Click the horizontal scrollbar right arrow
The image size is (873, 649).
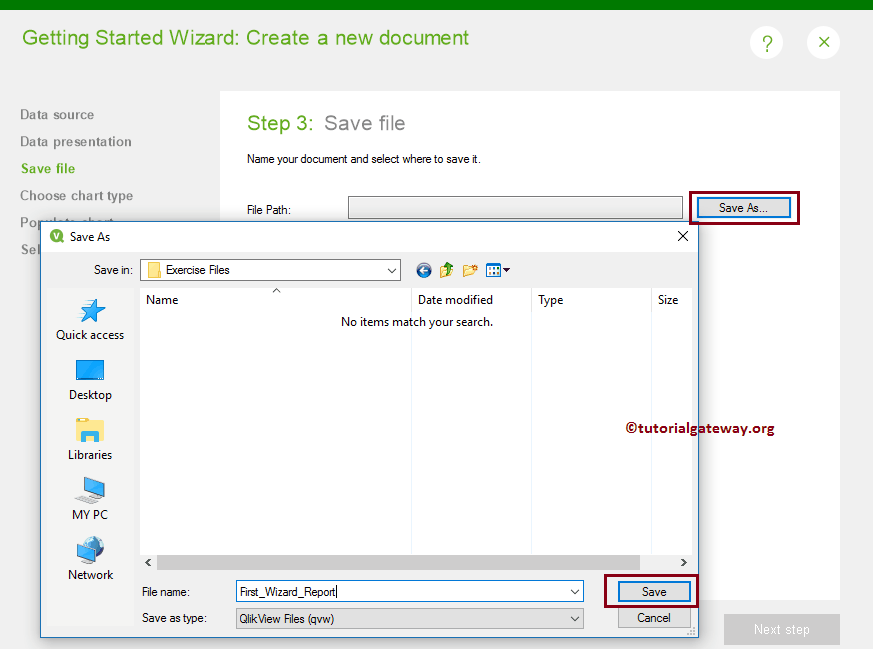pyautogui.click(x=684, y=562)
